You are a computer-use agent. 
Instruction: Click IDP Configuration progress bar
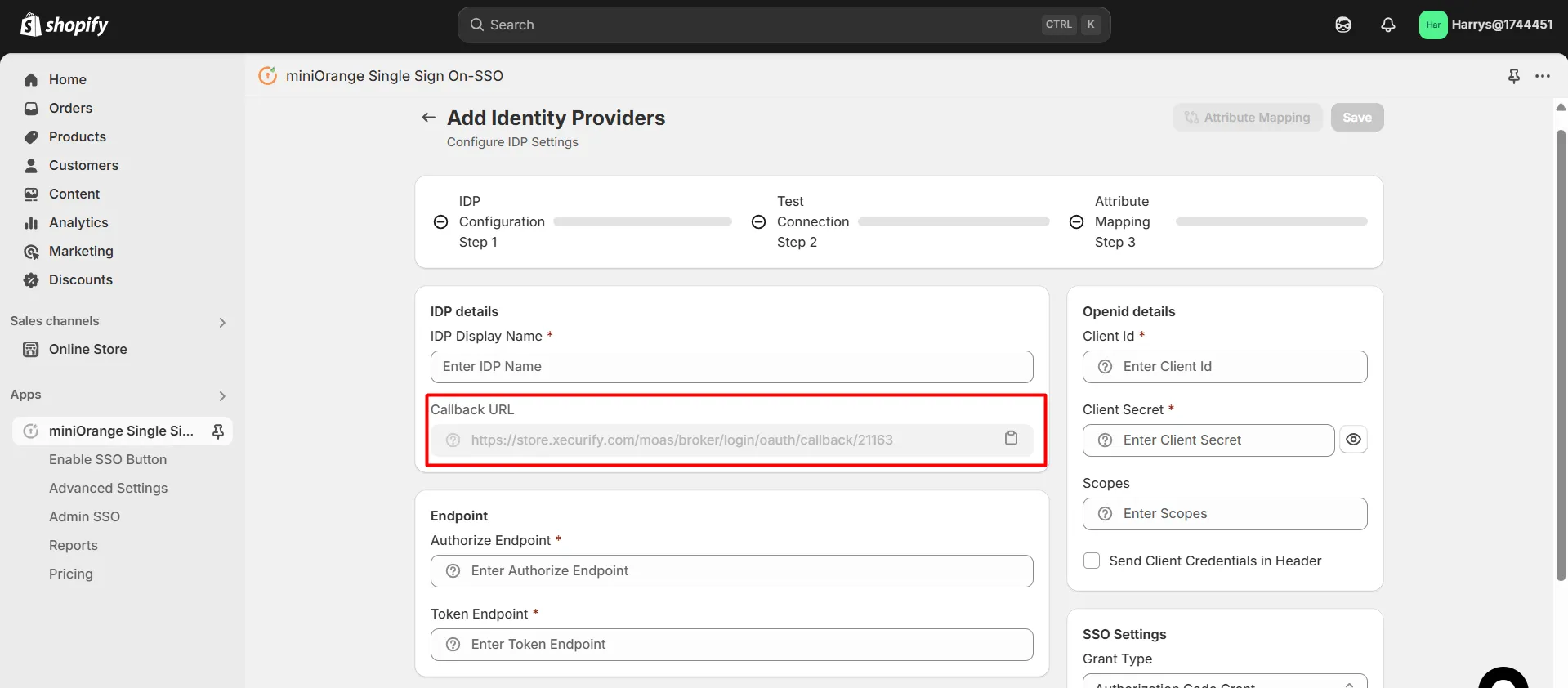point(642,221)
